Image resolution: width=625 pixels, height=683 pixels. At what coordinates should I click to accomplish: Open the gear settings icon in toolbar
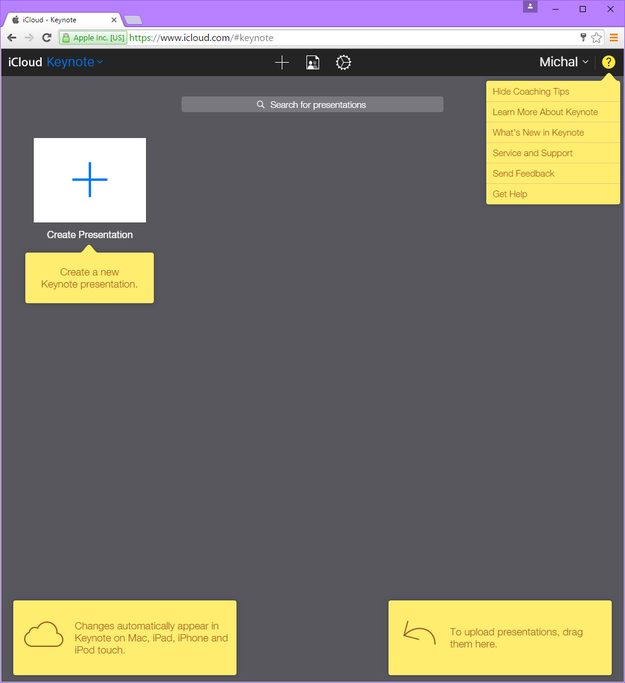[343, 62]
